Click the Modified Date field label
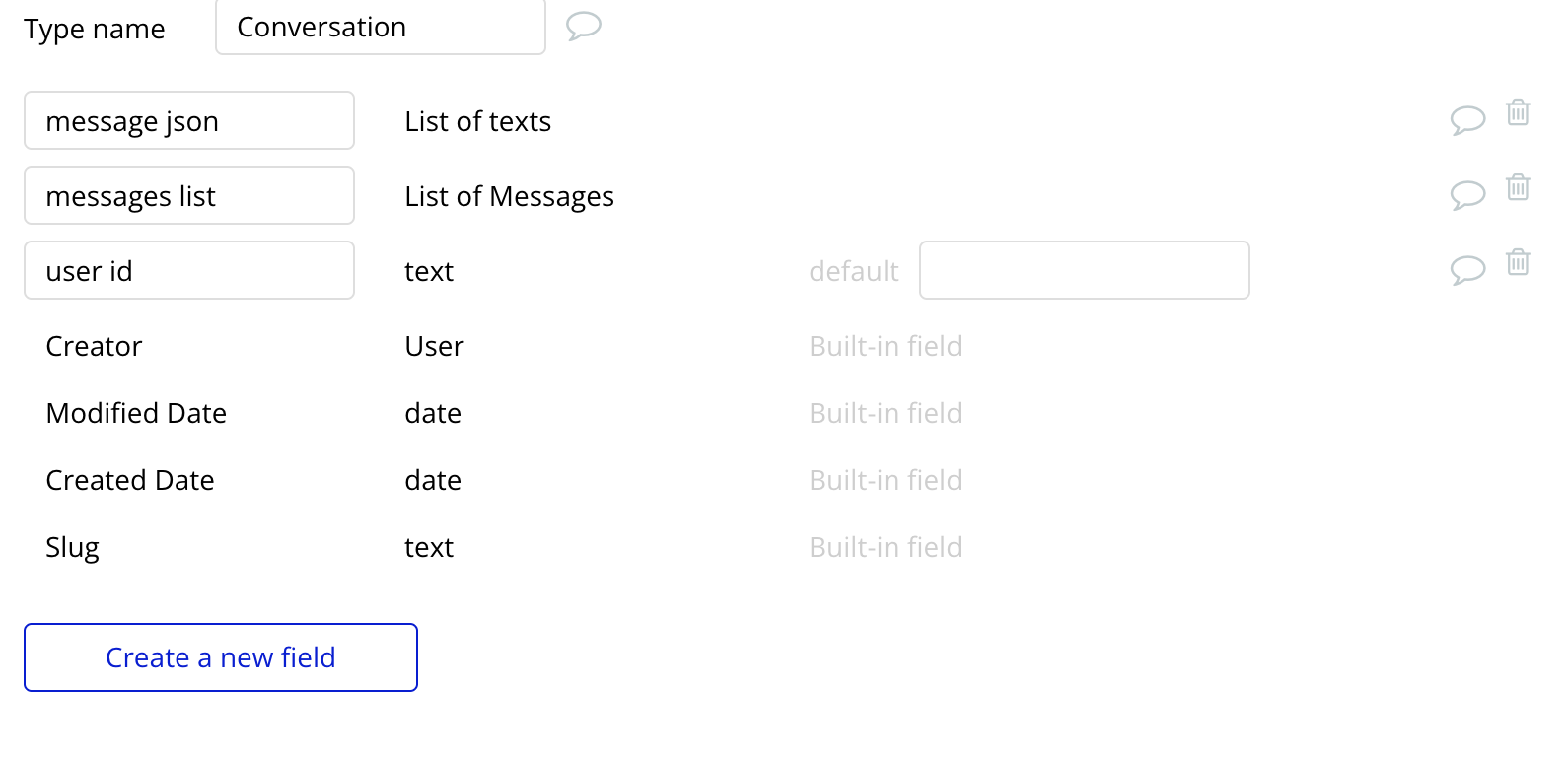The width and height of the screenshot is (1568, 759). (136, 413)
